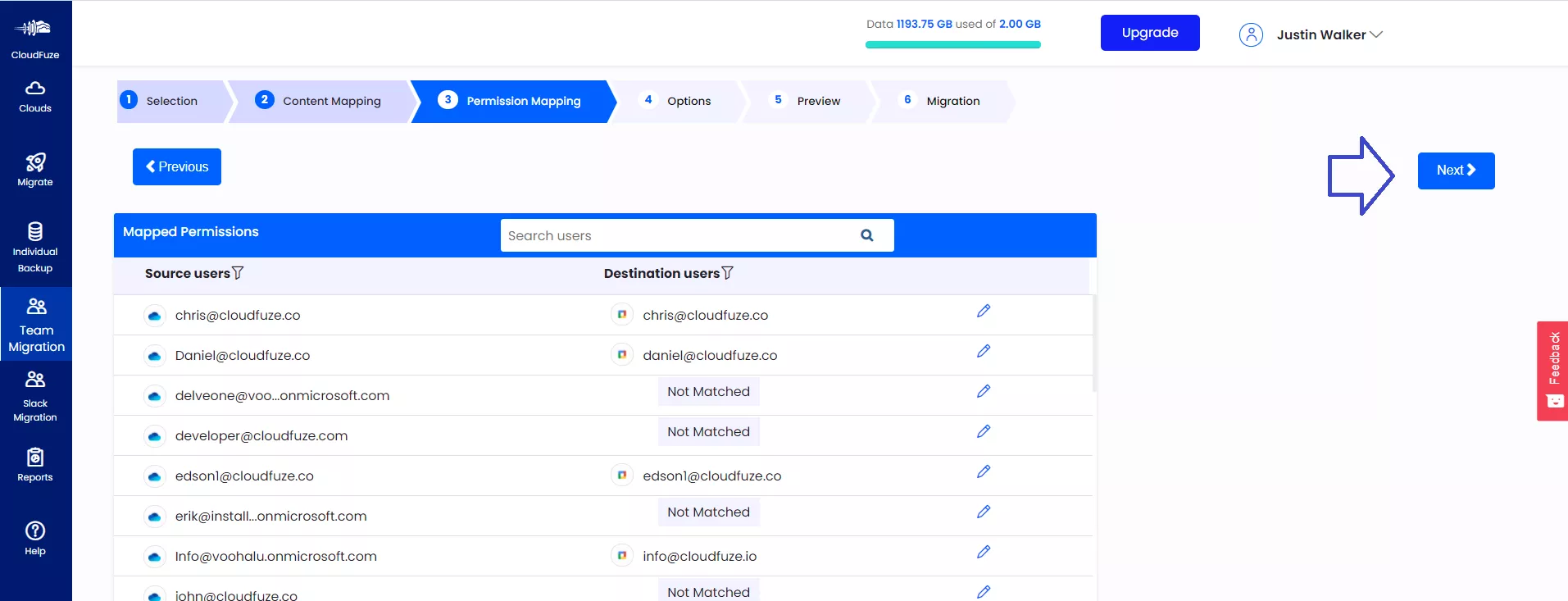Edit mapping for developer@cloudfuze.com
The height and width of the screenshot is (601, 1568).
(x=984, y=431)
